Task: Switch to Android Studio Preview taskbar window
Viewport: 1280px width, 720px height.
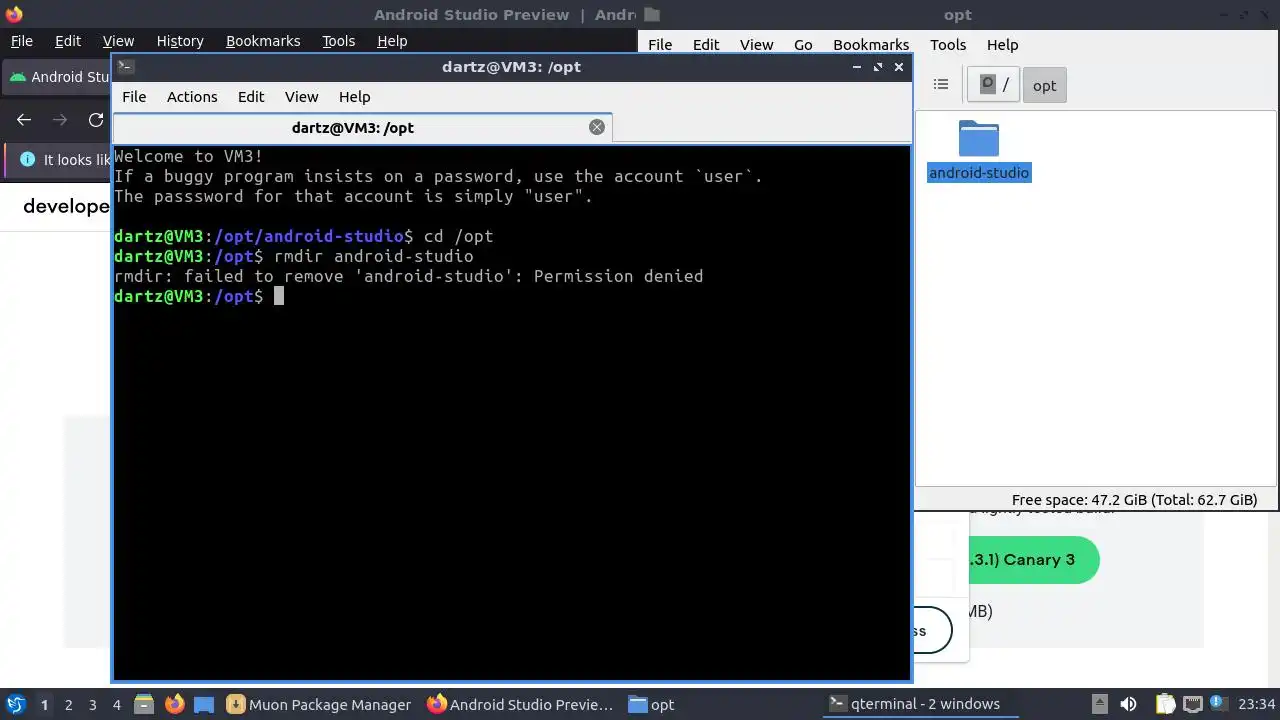Action: click(520, 704)
